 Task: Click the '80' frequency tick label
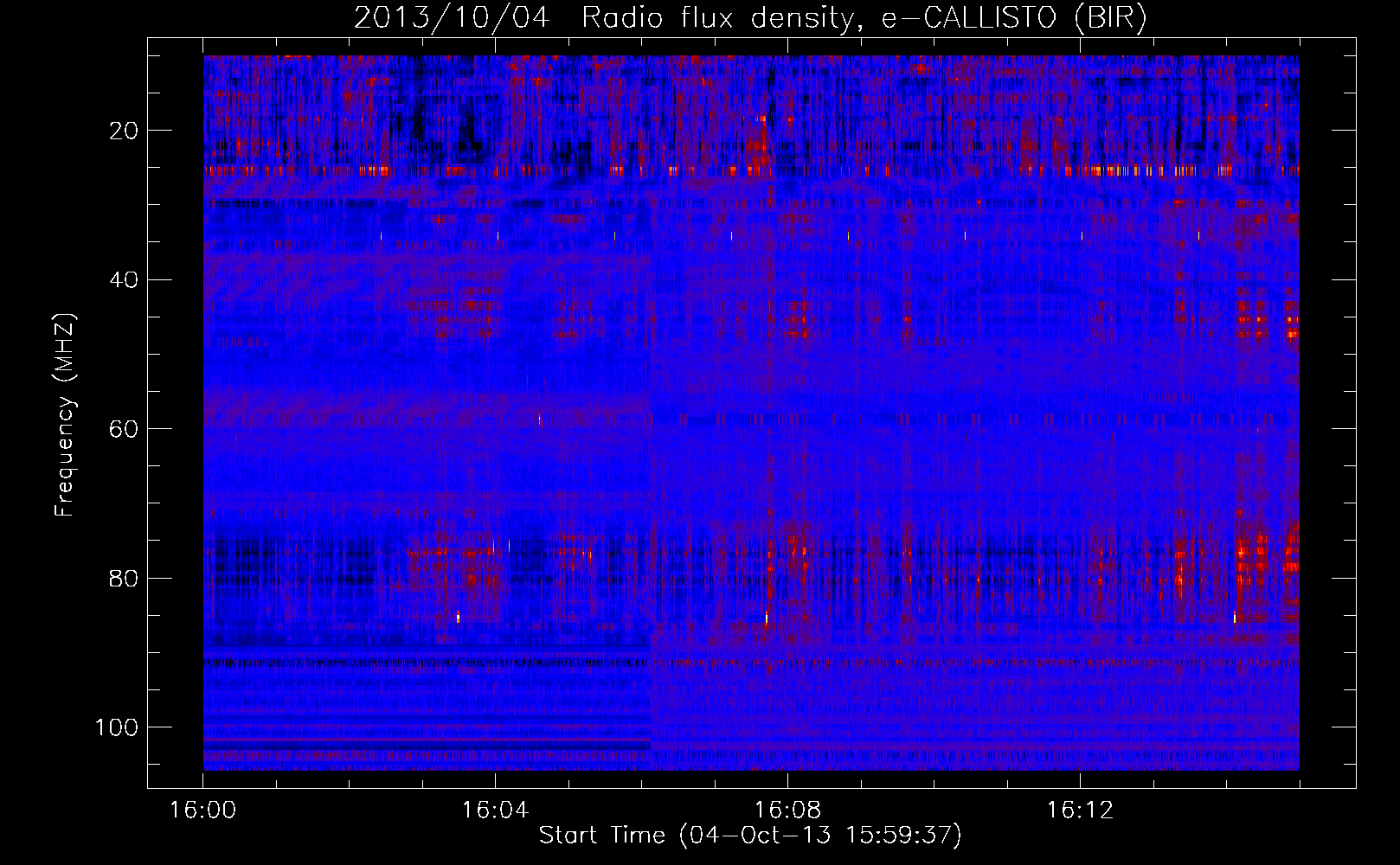point(124,579)
